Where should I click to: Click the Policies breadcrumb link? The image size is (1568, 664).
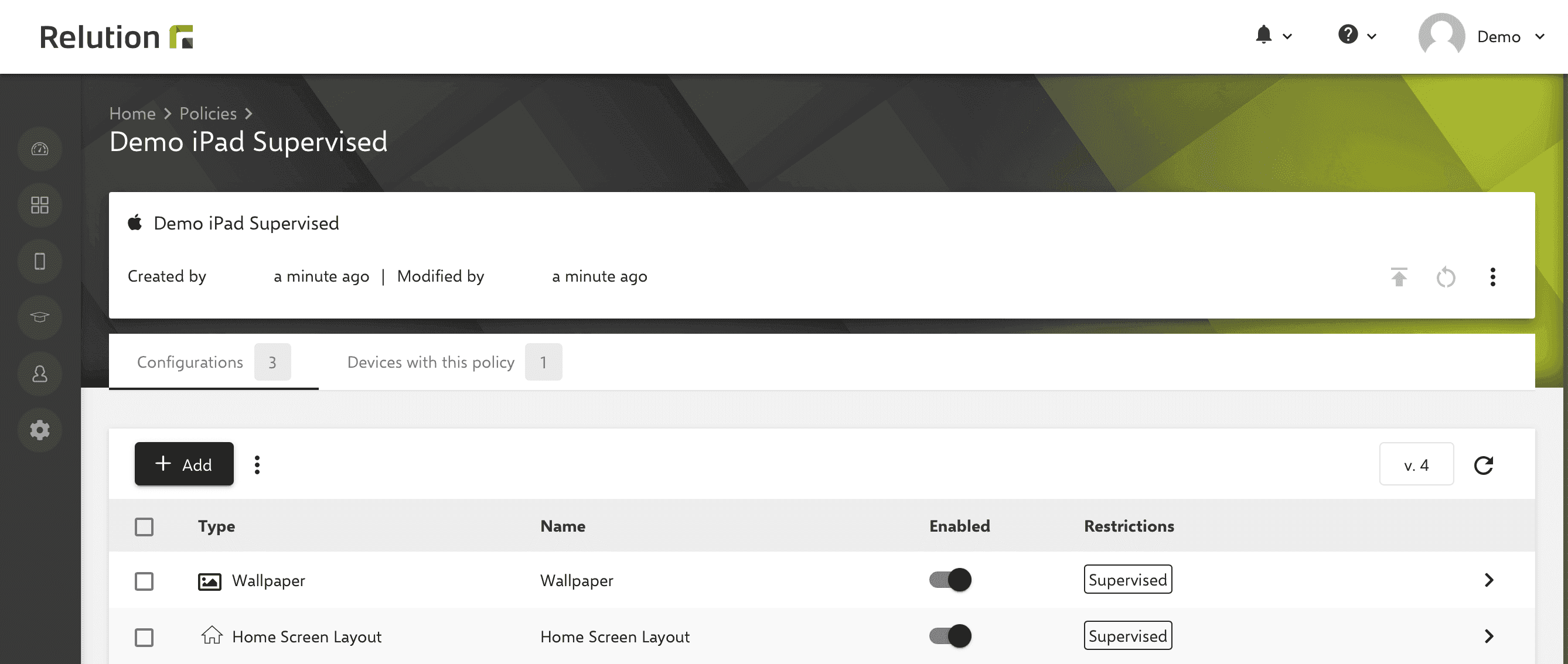[x=207, y=113]
